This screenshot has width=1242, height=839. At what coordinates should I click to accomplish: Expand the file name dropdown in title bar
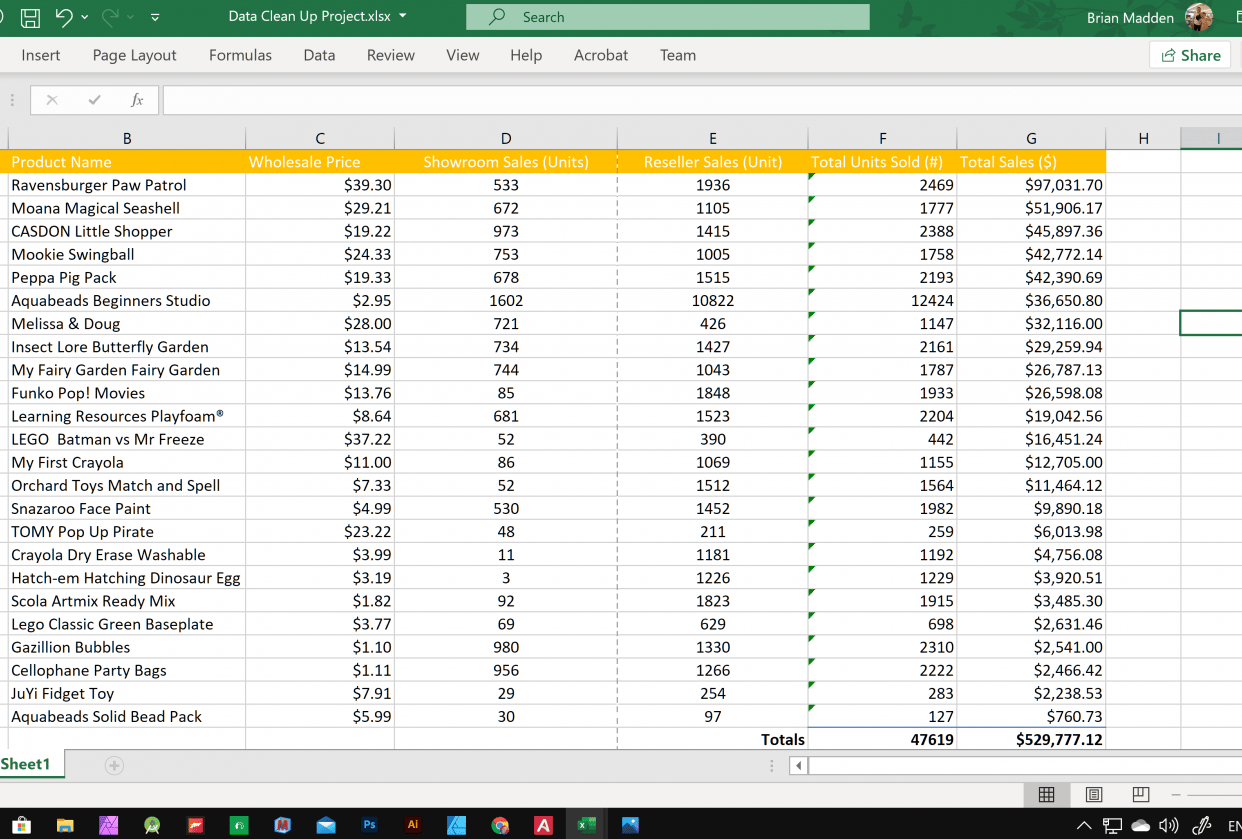403,17
